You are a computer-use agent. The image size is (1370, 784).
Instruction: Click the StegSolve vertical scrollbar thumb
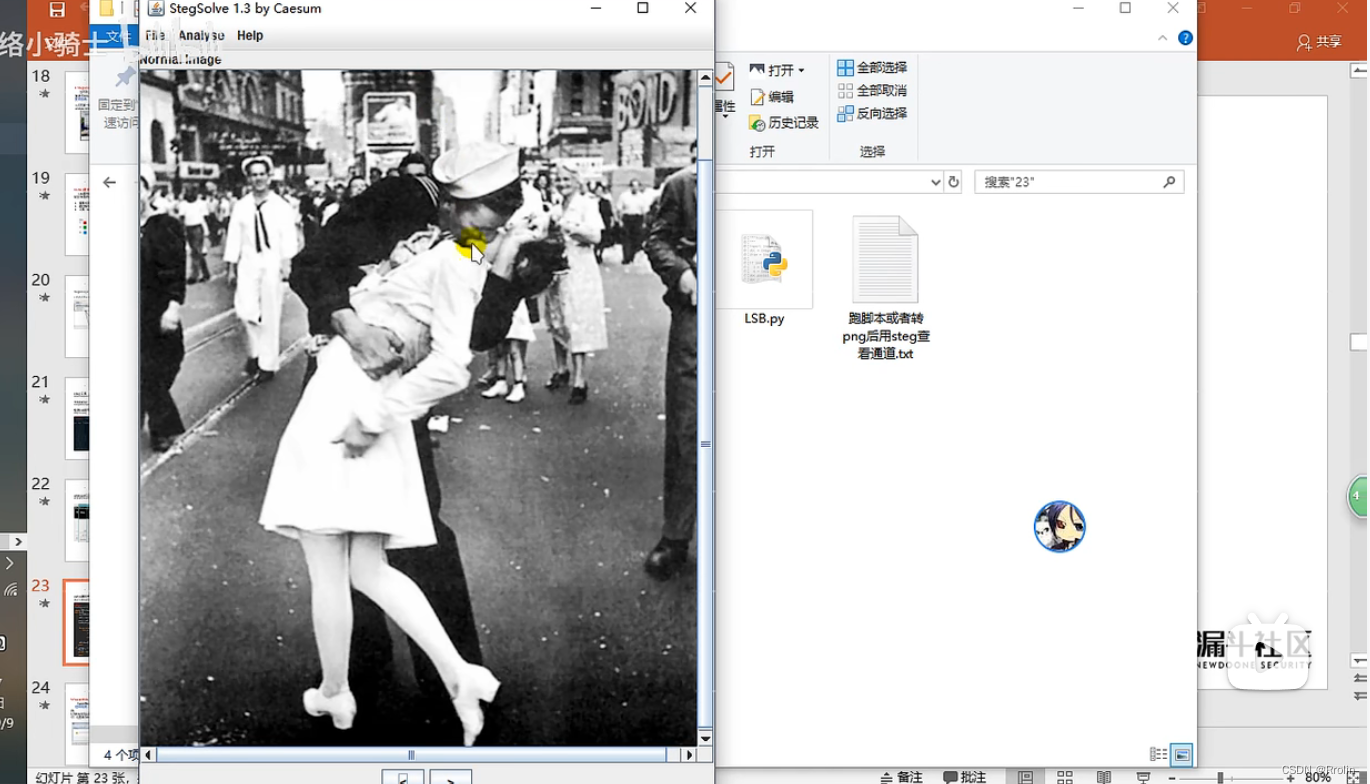[x=705, y=444]
